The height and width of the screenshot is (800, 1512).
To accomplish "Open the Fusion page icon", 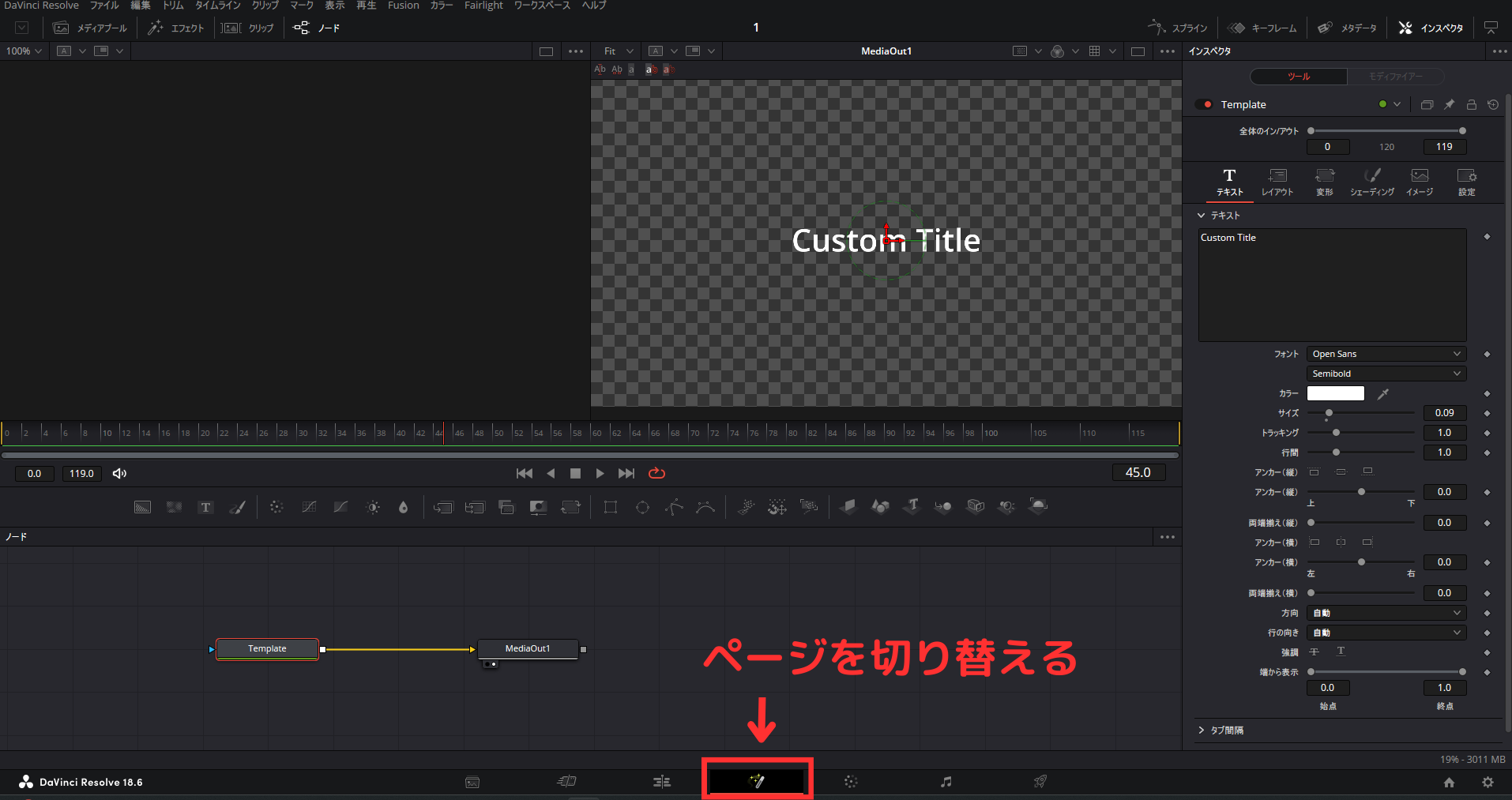I will [x=757, y=781].
